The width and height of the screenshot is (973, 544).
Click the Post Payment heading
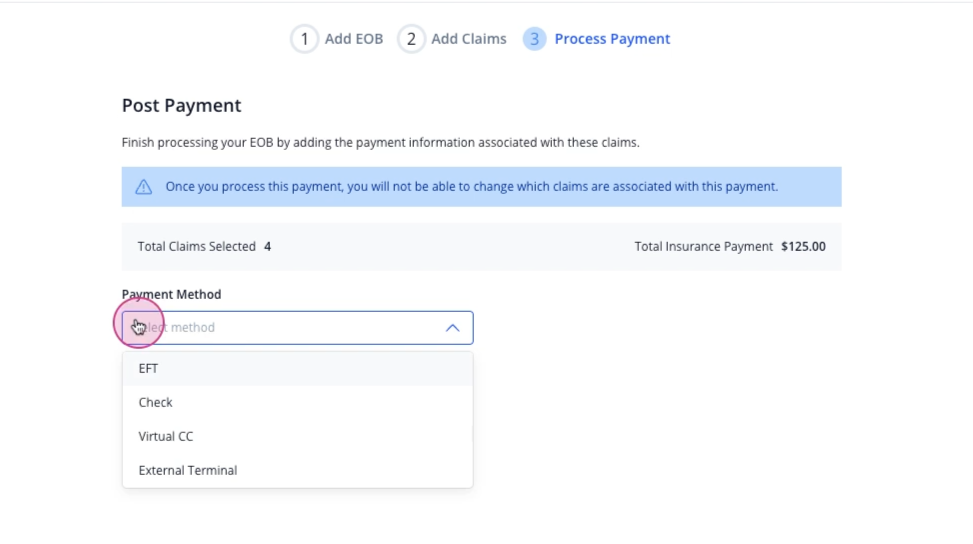click(x=181, y=105)
